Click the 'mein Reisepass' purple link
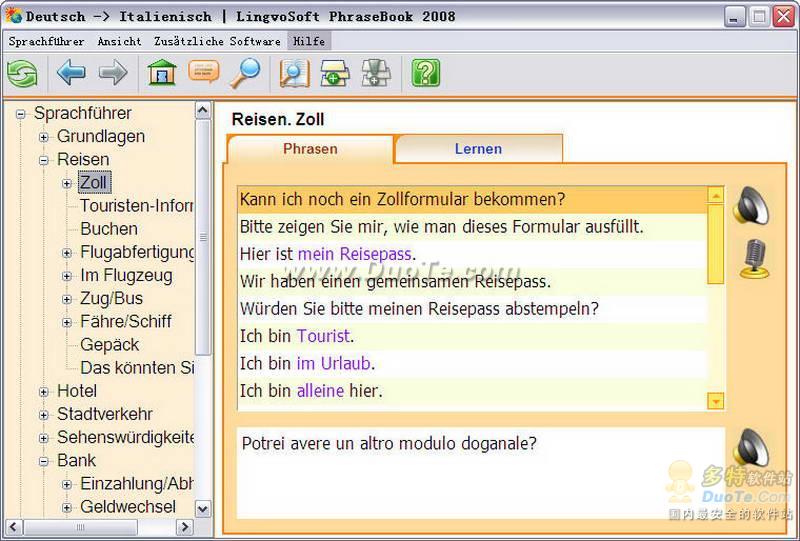 (355, 254)
